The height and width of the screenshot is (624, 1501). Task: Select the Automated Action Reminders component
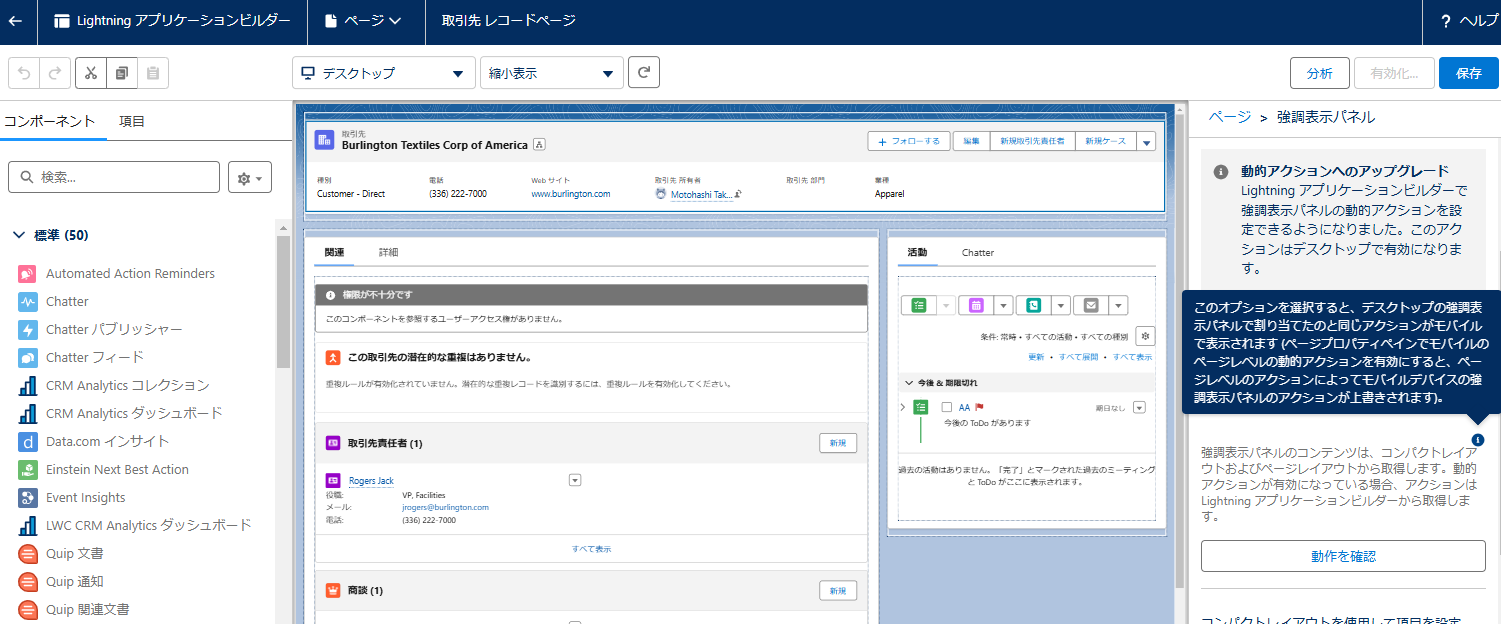point(130,273)
